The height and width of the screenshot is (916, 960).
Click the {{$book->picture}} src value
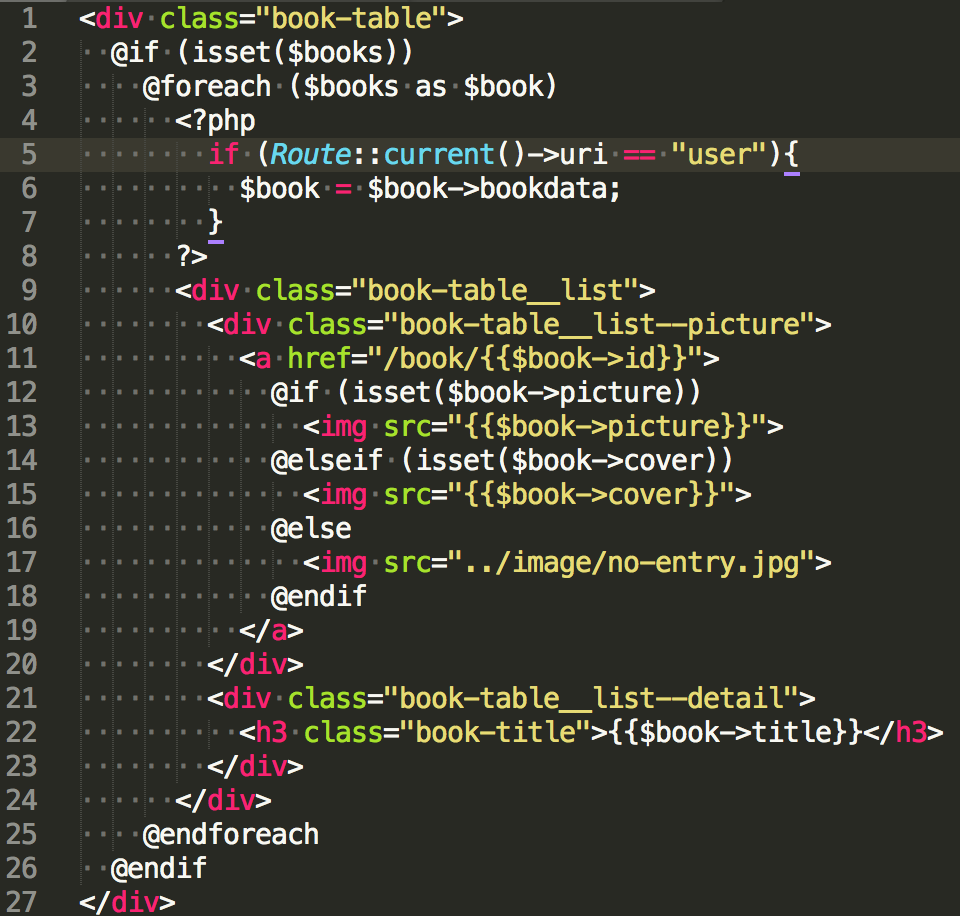pos(607,426)
